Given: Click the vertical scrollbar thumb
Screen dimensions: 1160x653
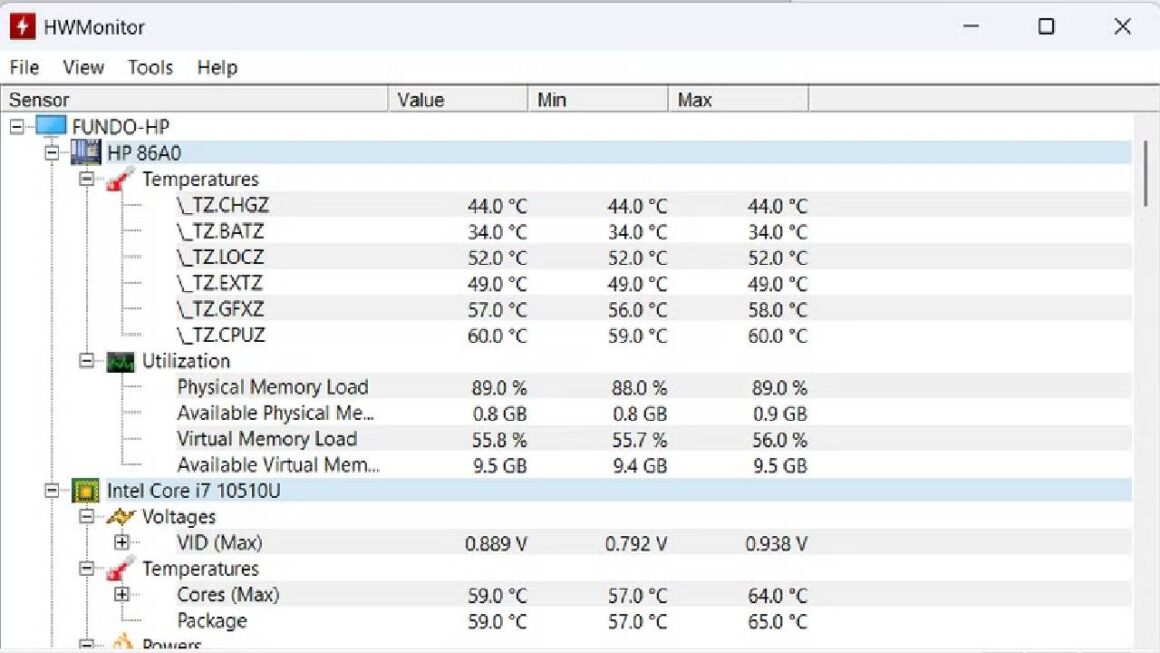Looking at the screenshot, I should point(1146,173).
